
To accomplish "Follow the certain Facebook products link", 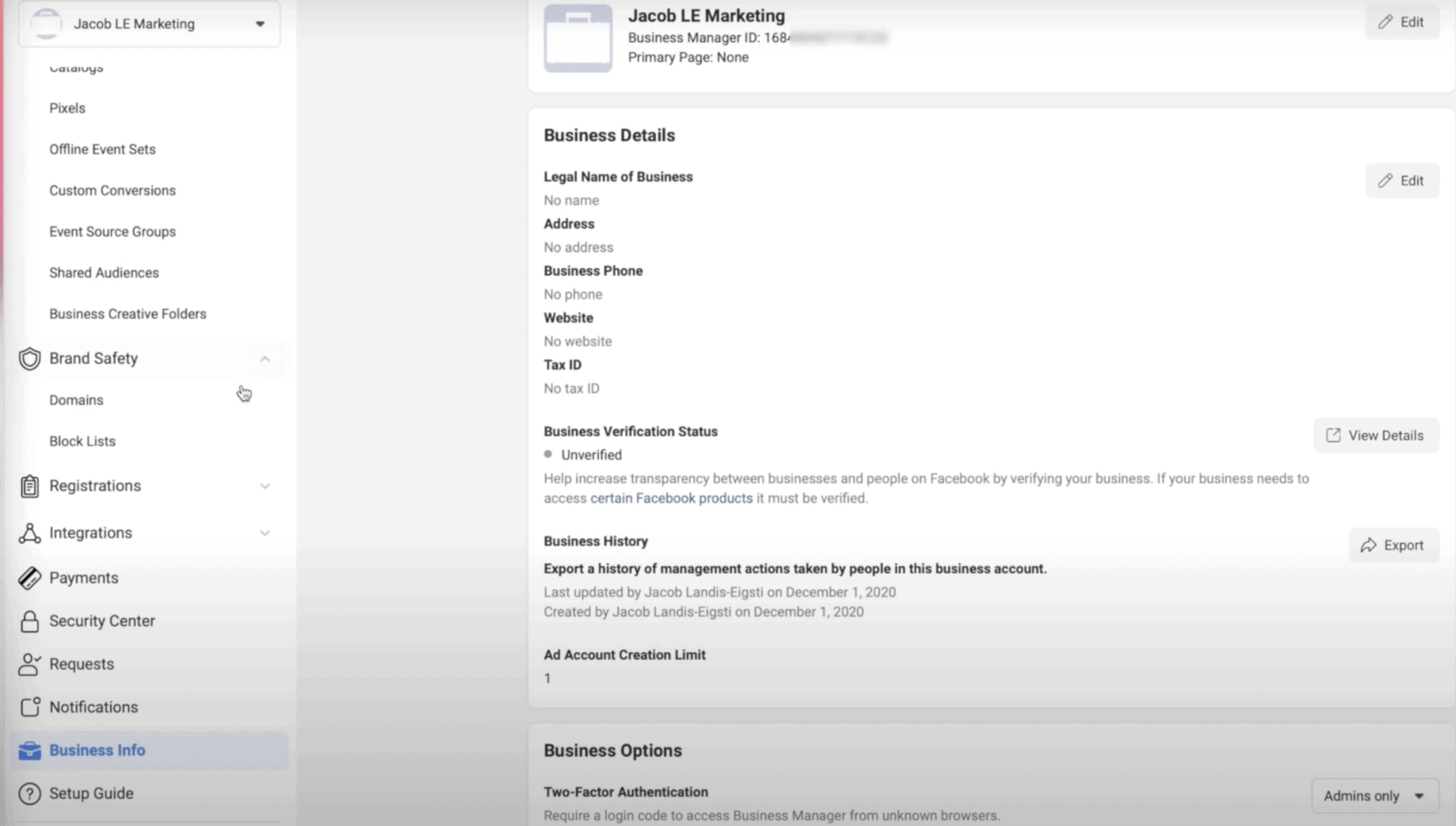I will pos(672,499).
